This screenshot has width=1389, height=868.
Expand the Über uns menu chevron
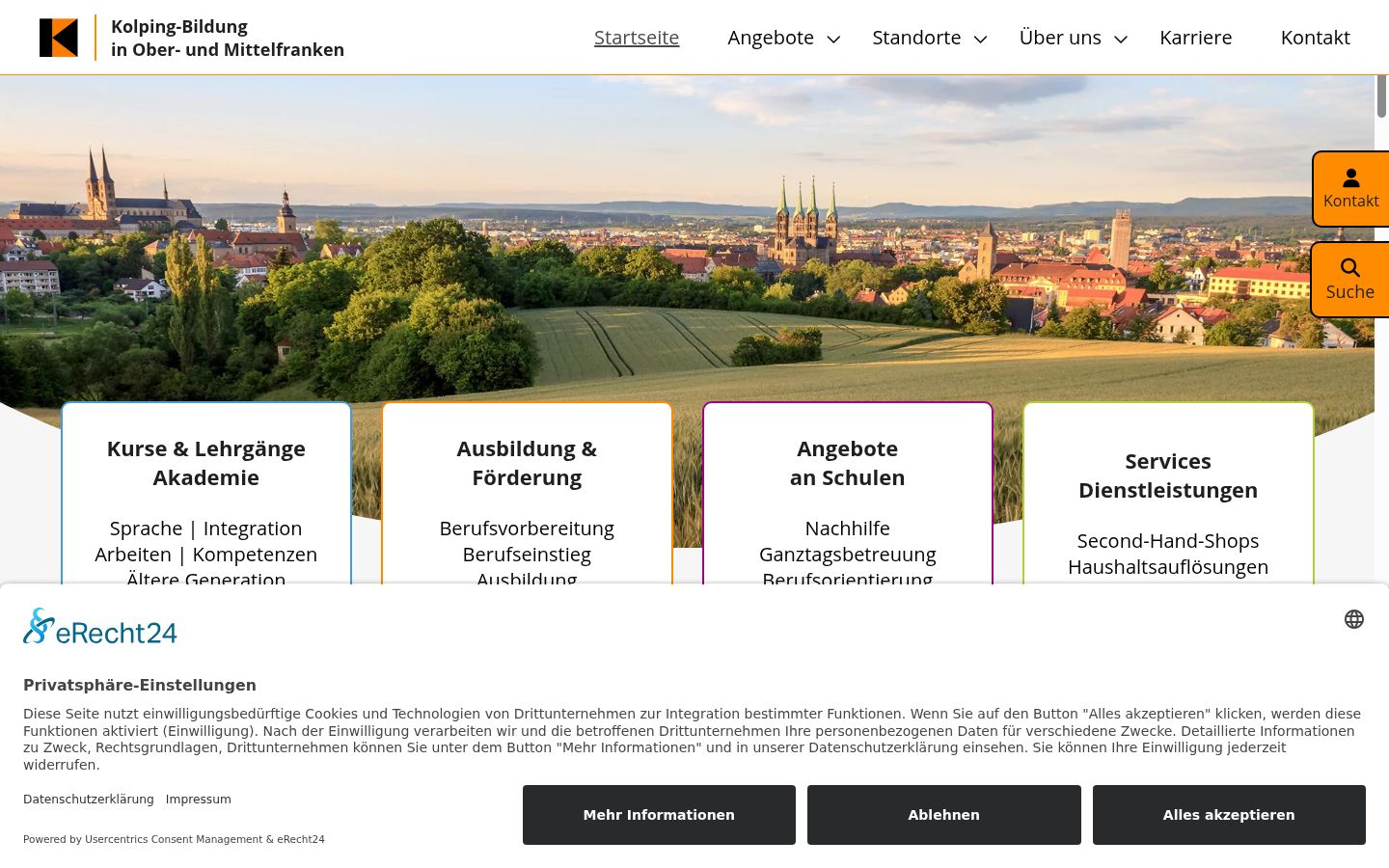[x=1121, y=40]
